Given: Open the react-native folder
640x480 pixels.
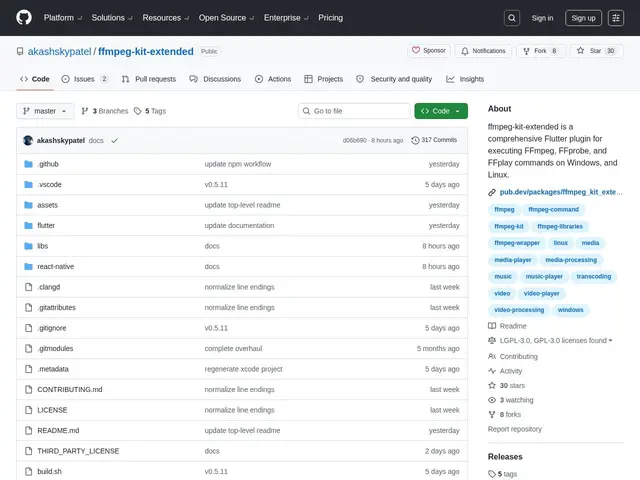Looking at the screenshot, I should click(x=56, y=267).
